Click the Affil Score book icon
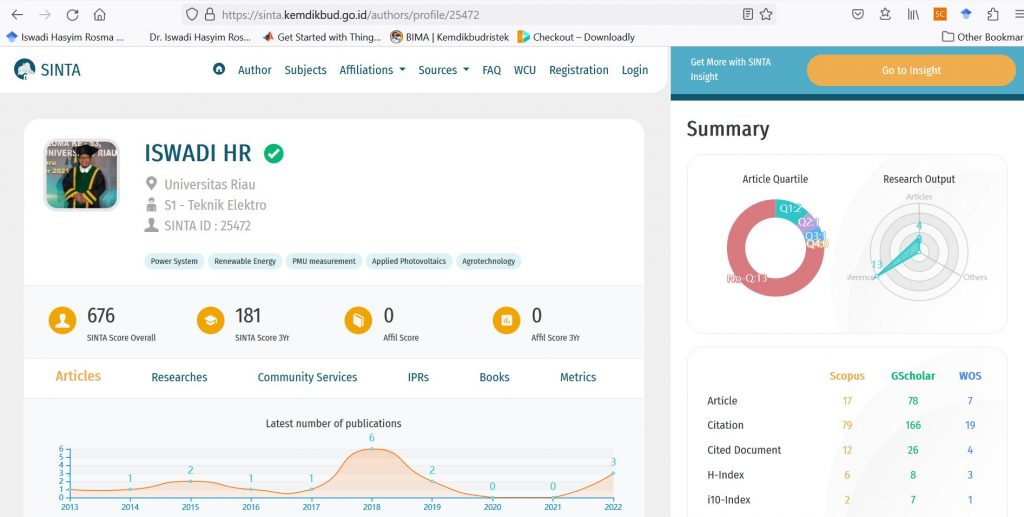This screenshot has width=1024, height=517. (358, 321)
